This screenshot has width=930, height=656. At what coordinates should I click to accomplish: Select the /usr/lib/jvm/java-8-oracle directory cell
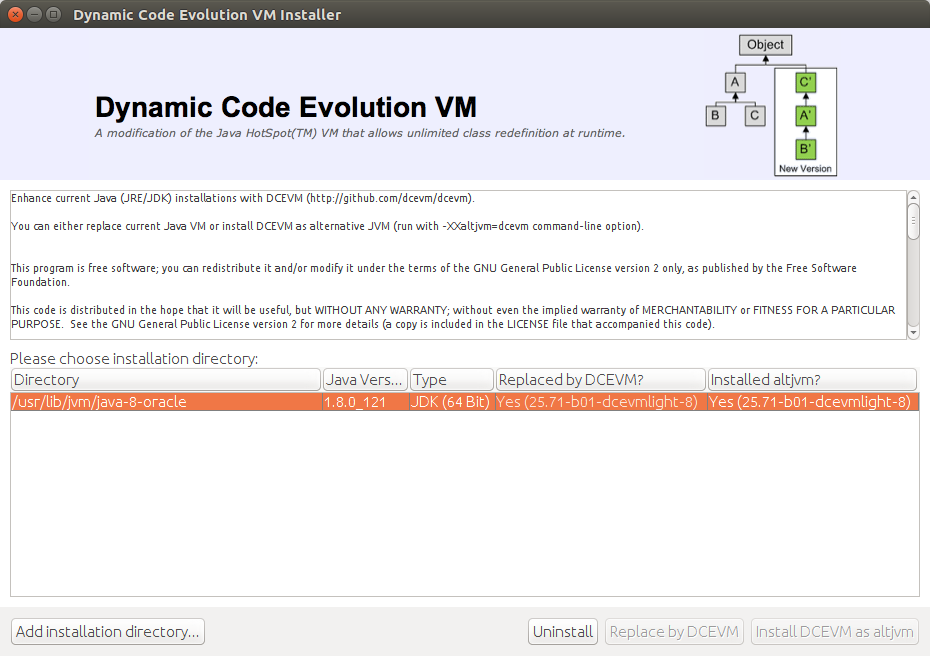tap(166, 402)
